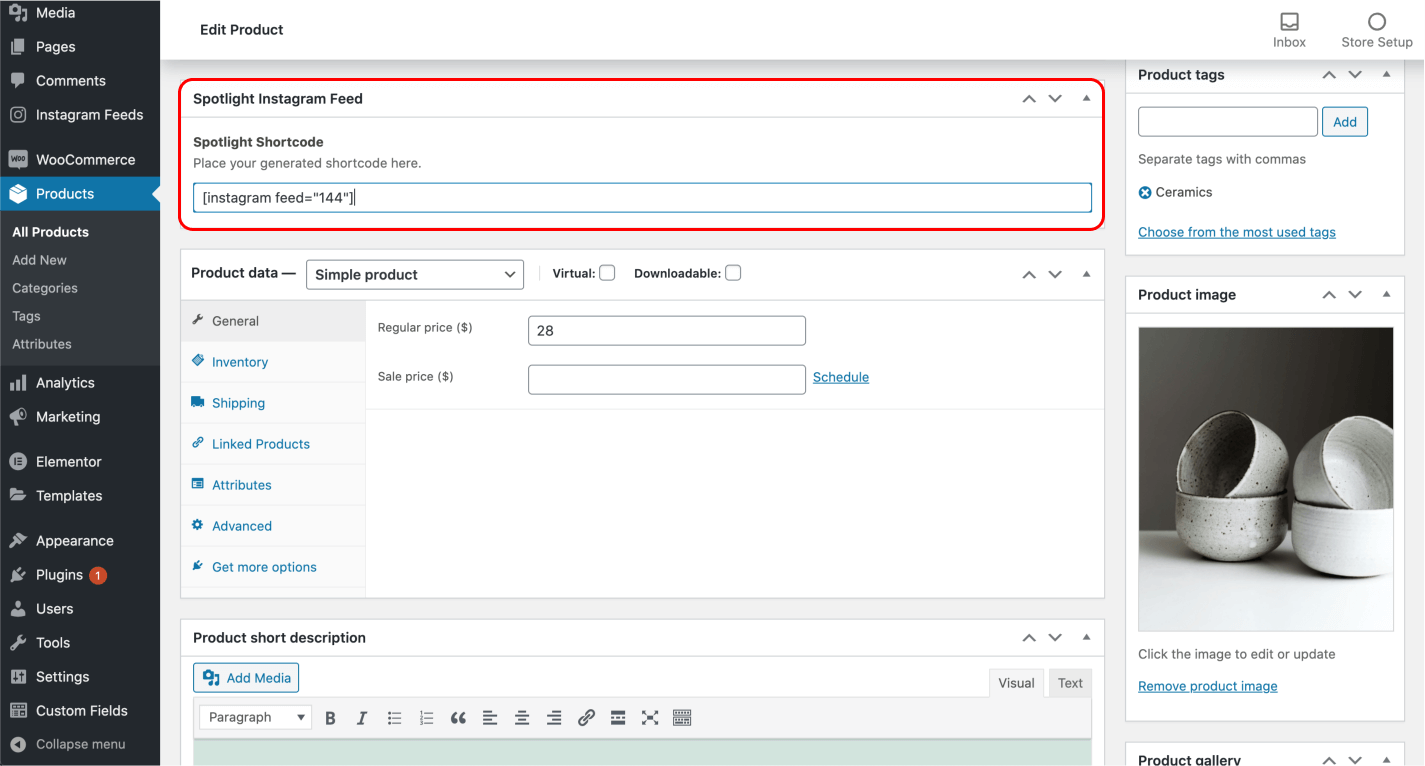This screenshot has width=1425, height=766.
Task: Open the Simple product type dropdown
Action: (415, 274)
